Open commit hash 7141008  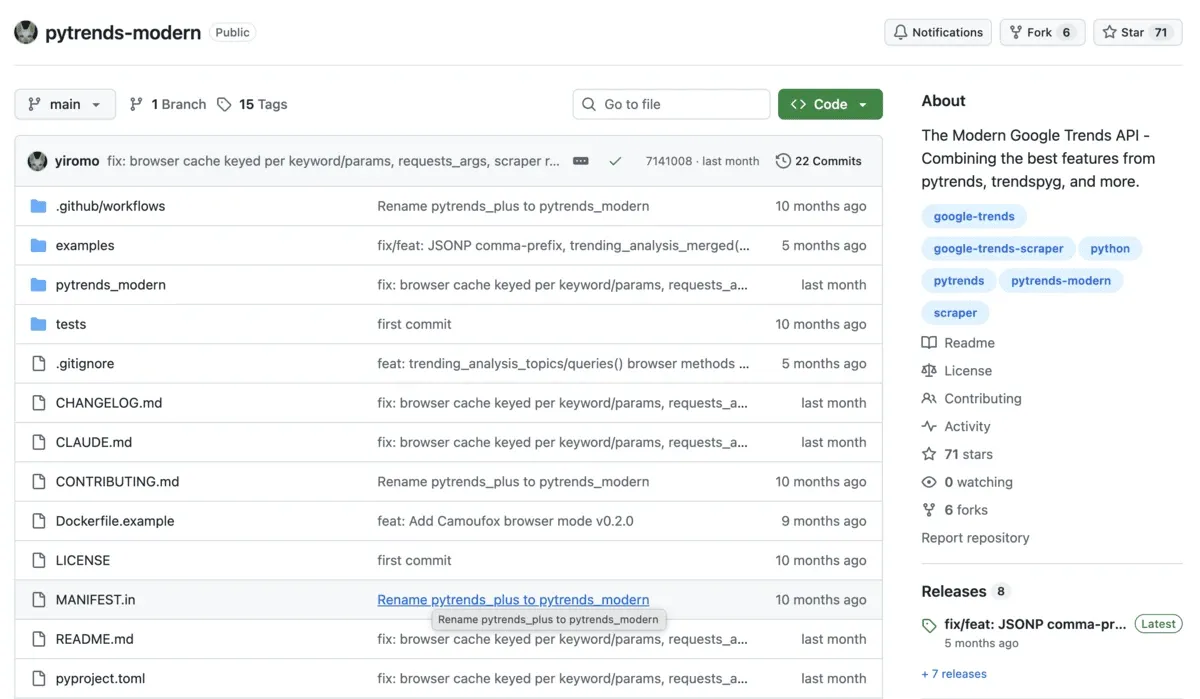[x=668, y=161]
